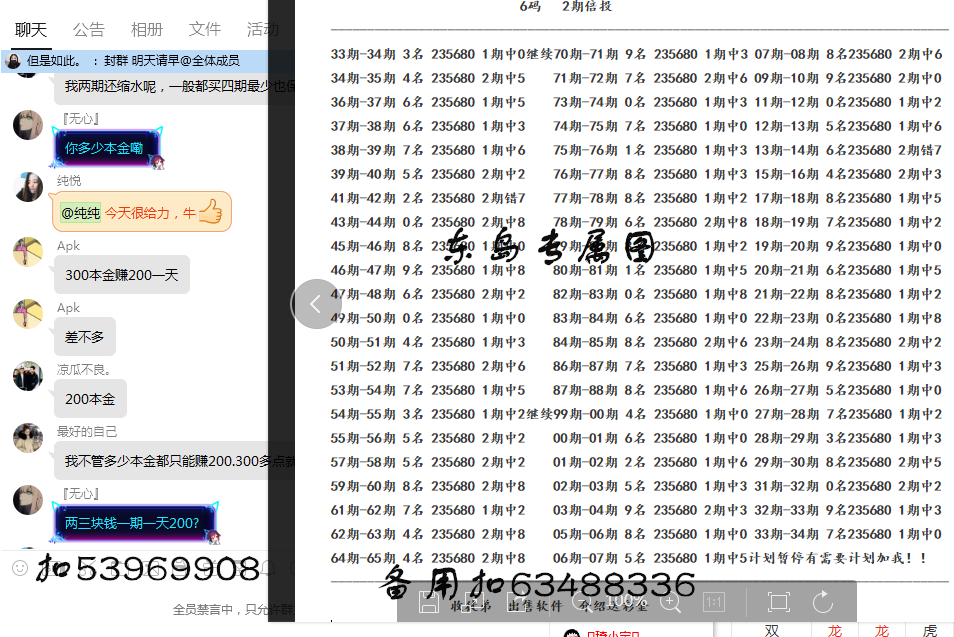The width and height of the screenshot is (954, 637).
Task: Click row 64期-65期 4名 in image
Action: [x=428, y=558]
